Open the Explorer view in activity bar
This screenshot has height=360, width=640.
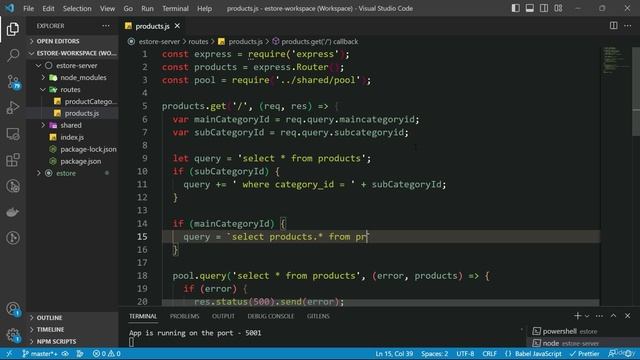point(13,29)
